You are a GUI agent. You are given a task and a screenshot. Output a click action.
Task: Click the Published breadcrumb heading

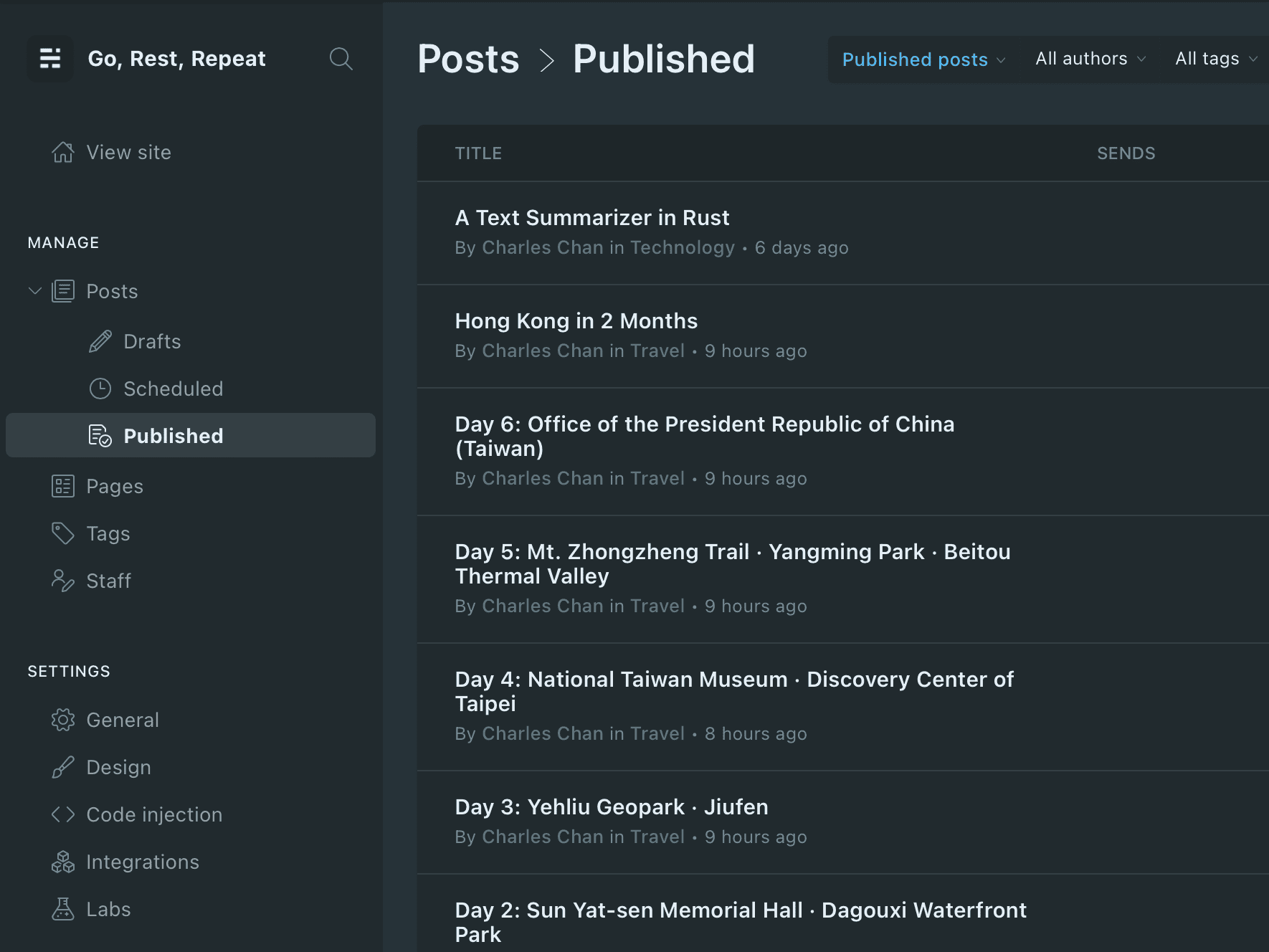664,59
